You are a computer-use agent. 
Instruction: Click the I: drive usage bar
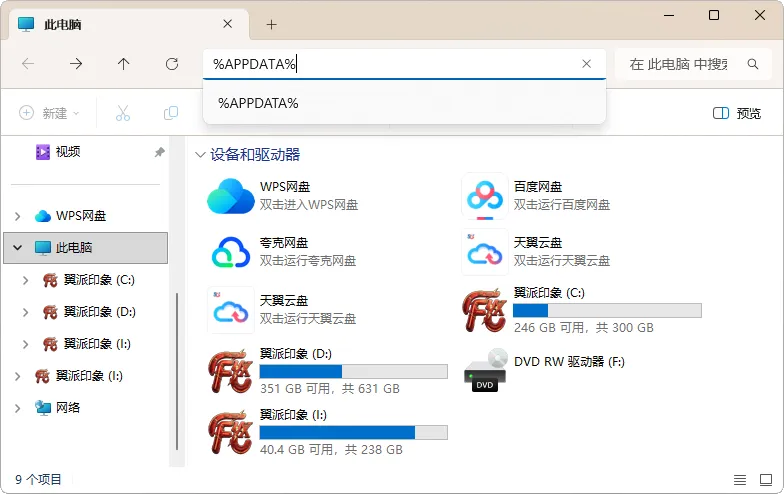click(354, 432)
